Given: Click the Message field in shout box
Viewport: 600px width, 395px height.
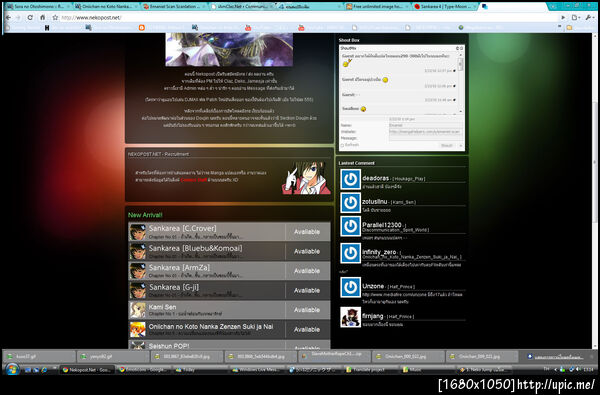Looking at the screenshot, I should point(426,138).
